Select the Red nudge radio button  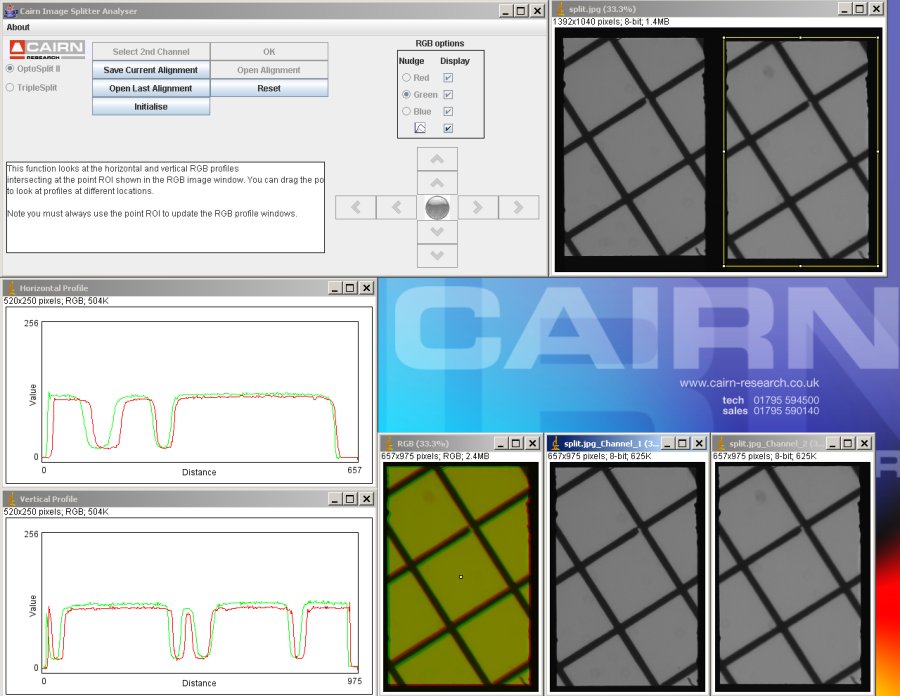[x=406, y=77]
